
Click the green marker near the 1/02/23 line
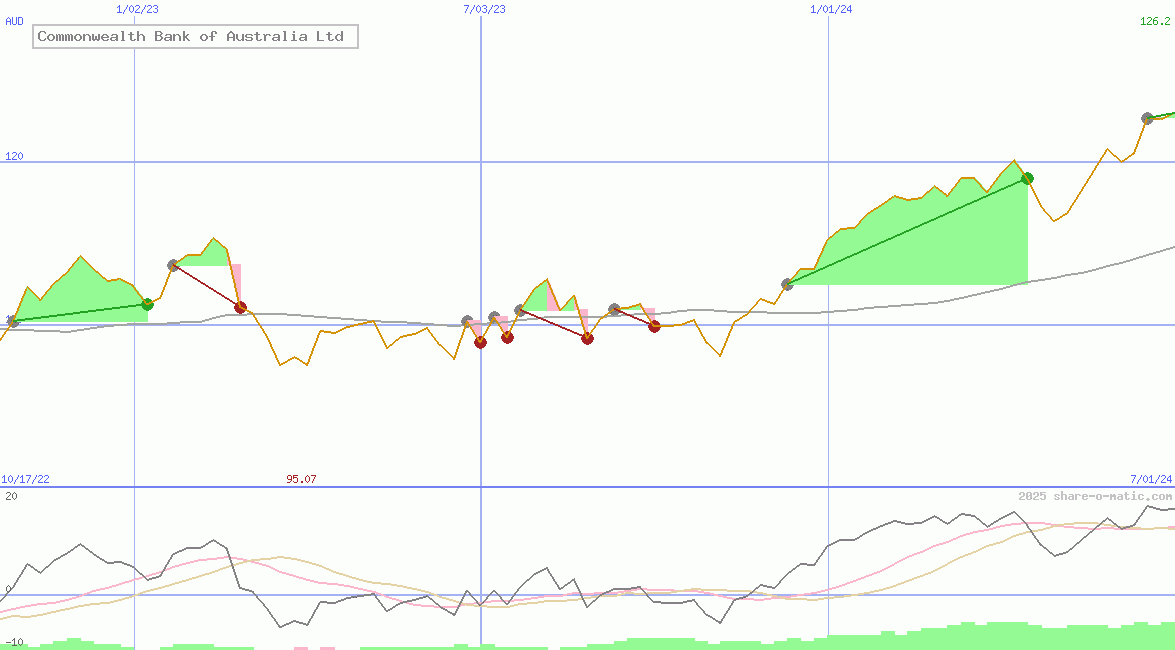(x=147, y=304)
